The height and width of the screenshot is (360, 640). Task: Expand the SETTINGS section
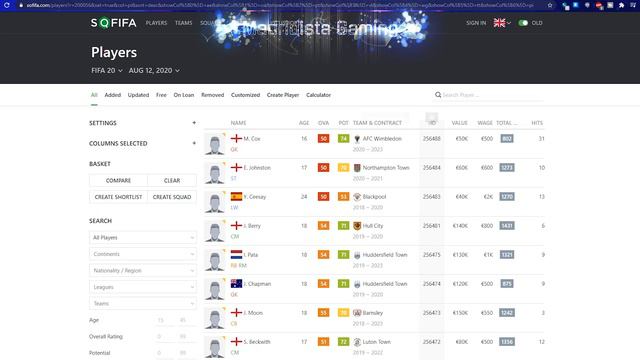click(194, 123)
